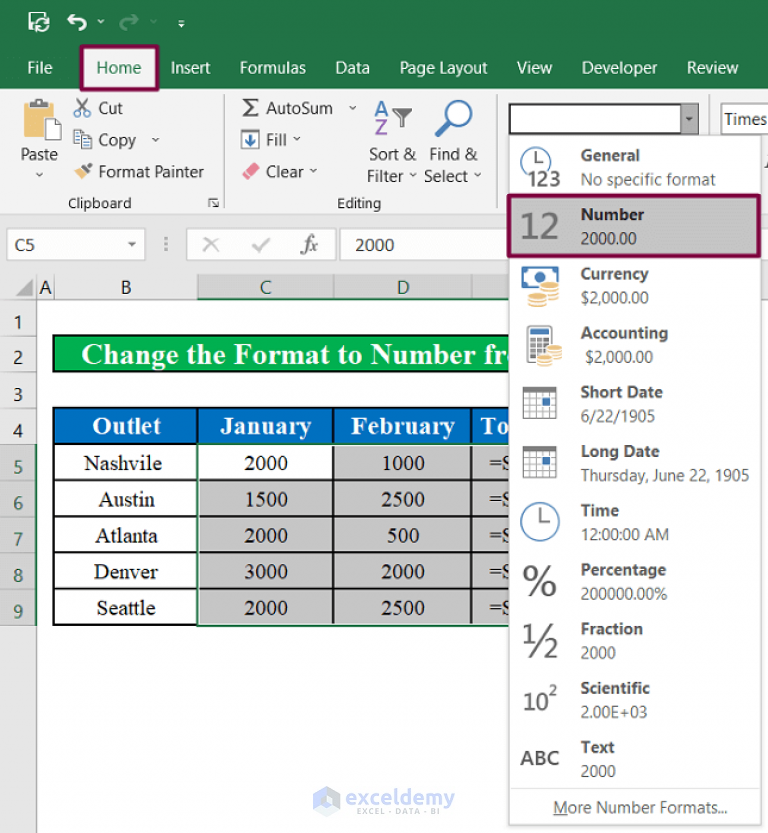The height and width of the screenshot is (833, 768).
Task: Click the Outlet header cell
Action: (x=126, y=426)
